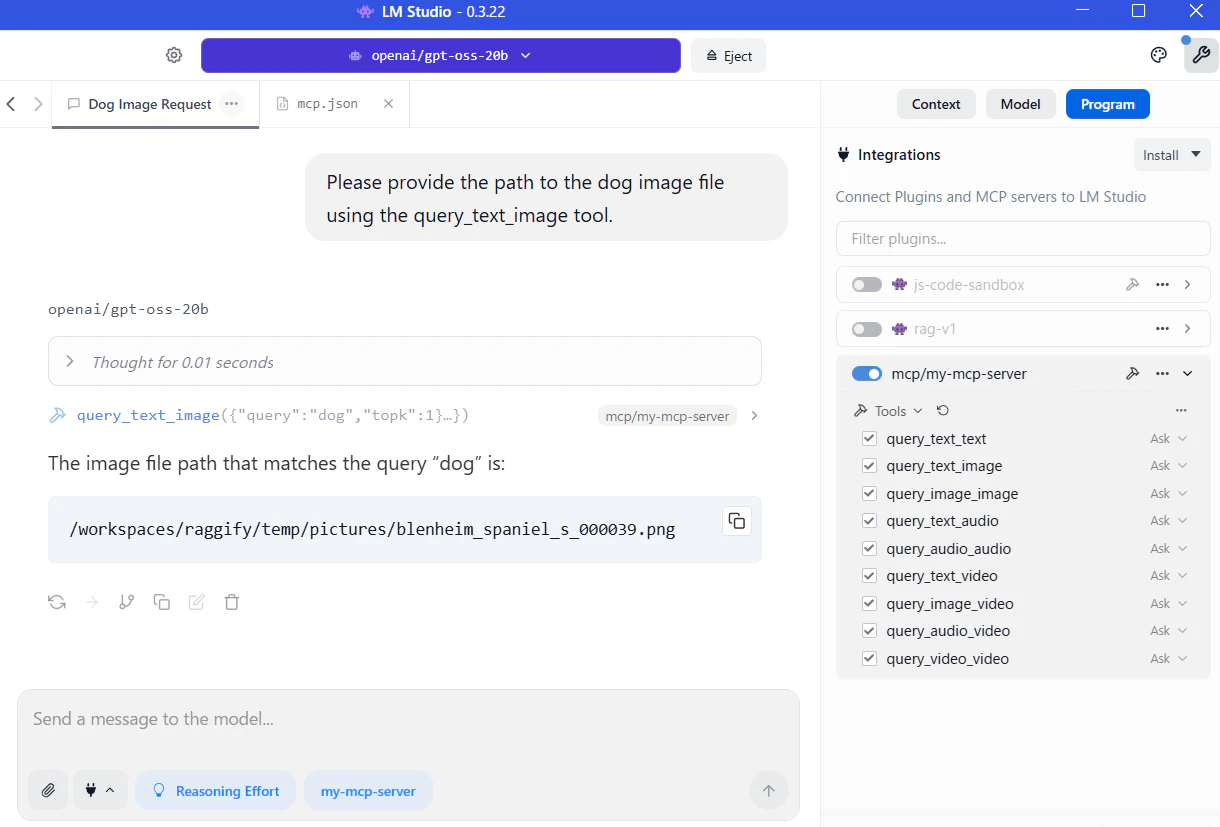Uncheck the query_text_text tool
The image size is (1220, 827).
[869, 439]
